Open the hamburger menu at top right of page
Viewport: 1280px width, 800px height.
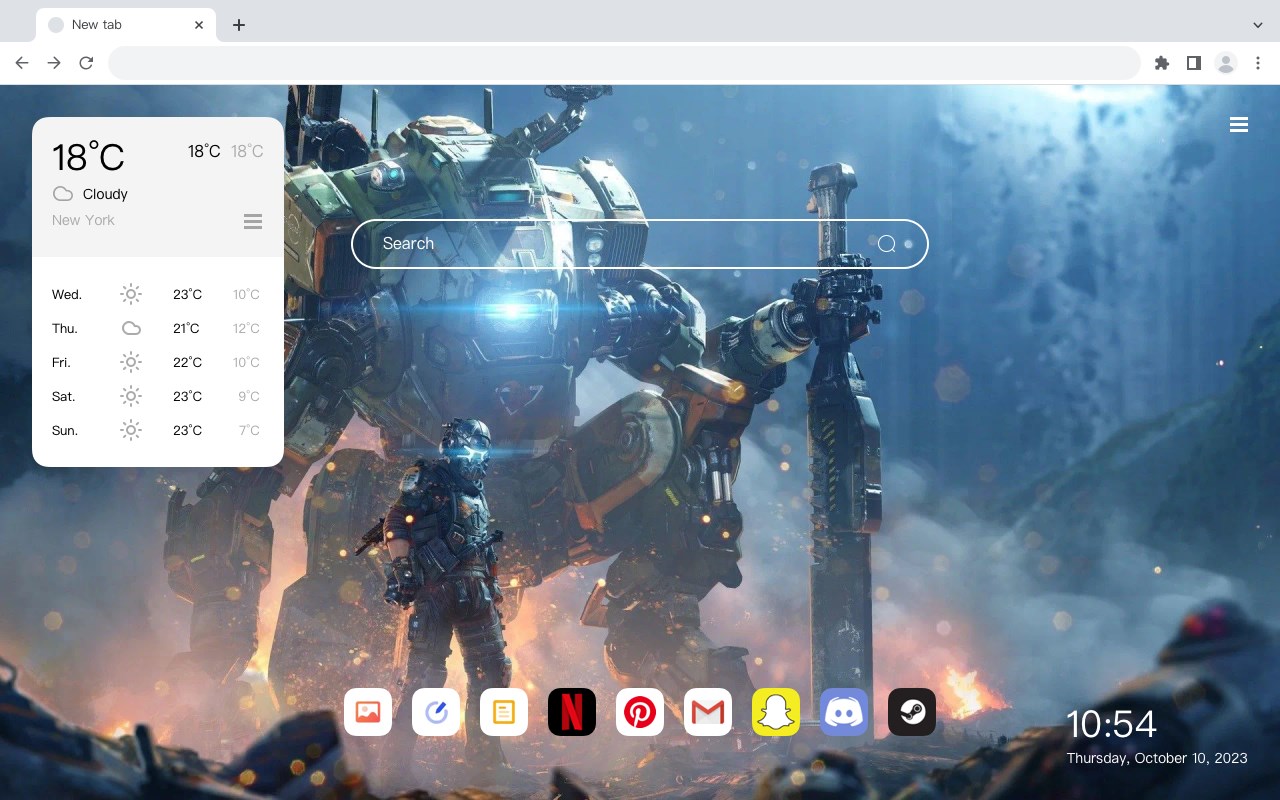click(x=1239, y=125)
